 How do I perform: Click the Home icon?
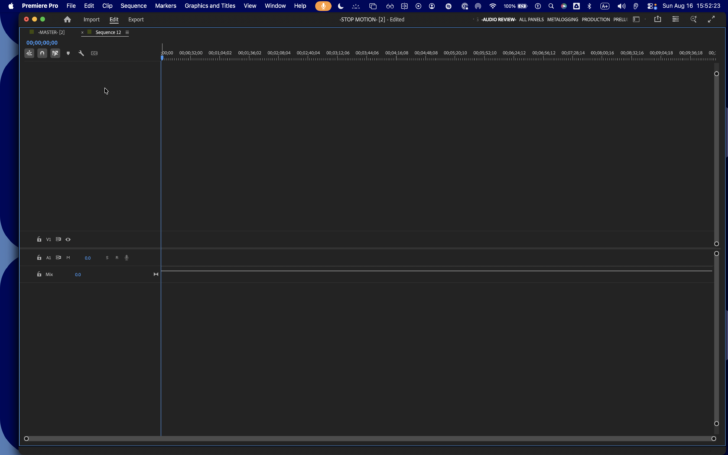pyautogui.click(x=67, y=20)
